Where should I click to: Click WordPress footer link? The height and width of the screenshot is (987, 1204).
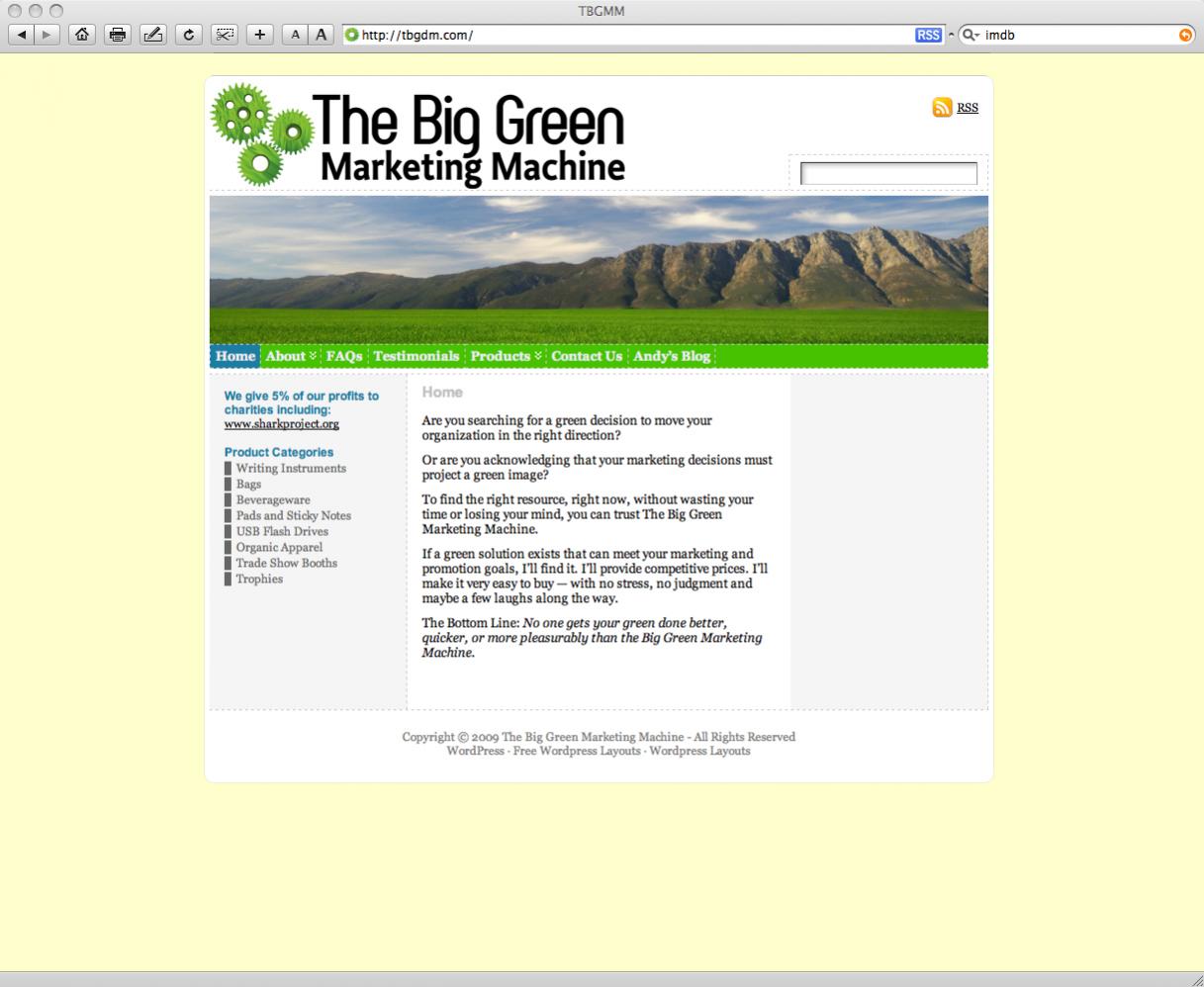475,751
